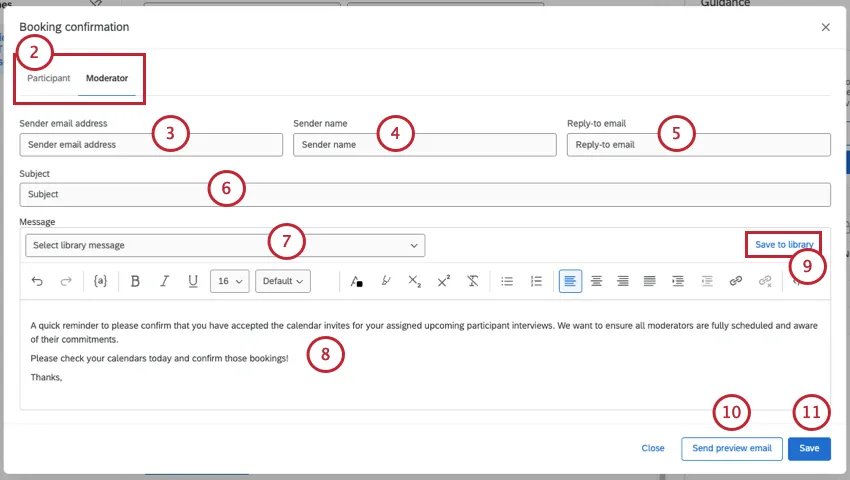Undo the last edit in message toolbar
Viewport: 850px width, 480px height.
(37, 281)
